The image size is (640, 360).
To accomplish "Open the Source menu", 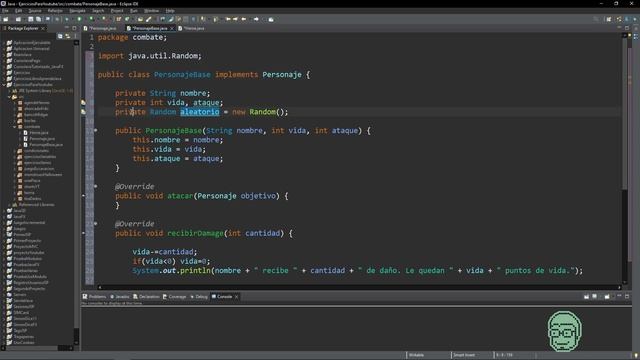I will pos(35,11).
